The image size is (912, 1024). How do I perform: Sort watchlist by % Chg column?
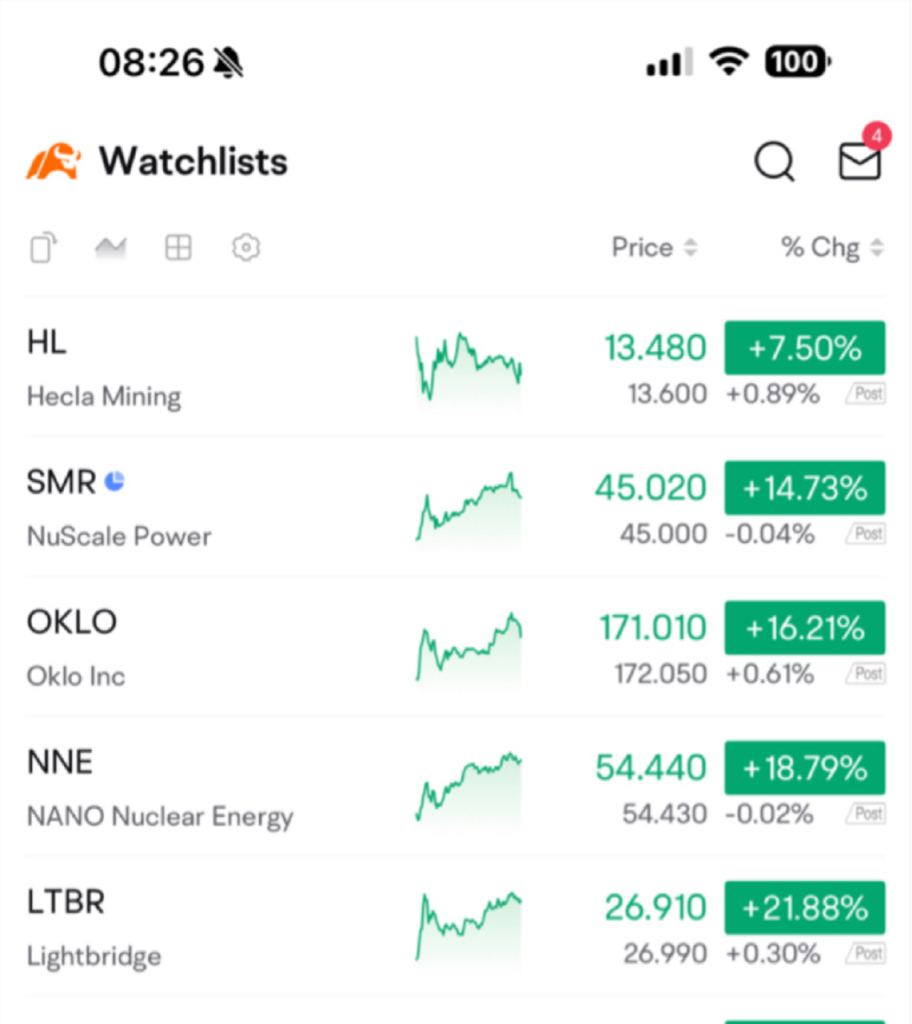click(x=832, y=248)
